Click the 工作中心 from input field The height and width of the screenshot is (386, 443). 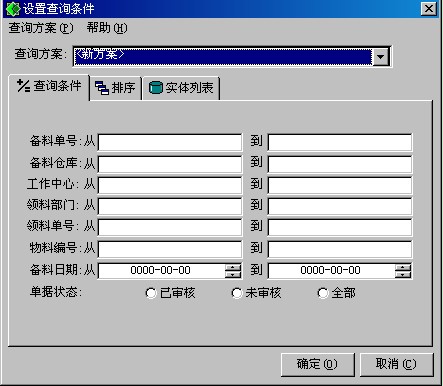coord(170,185)
